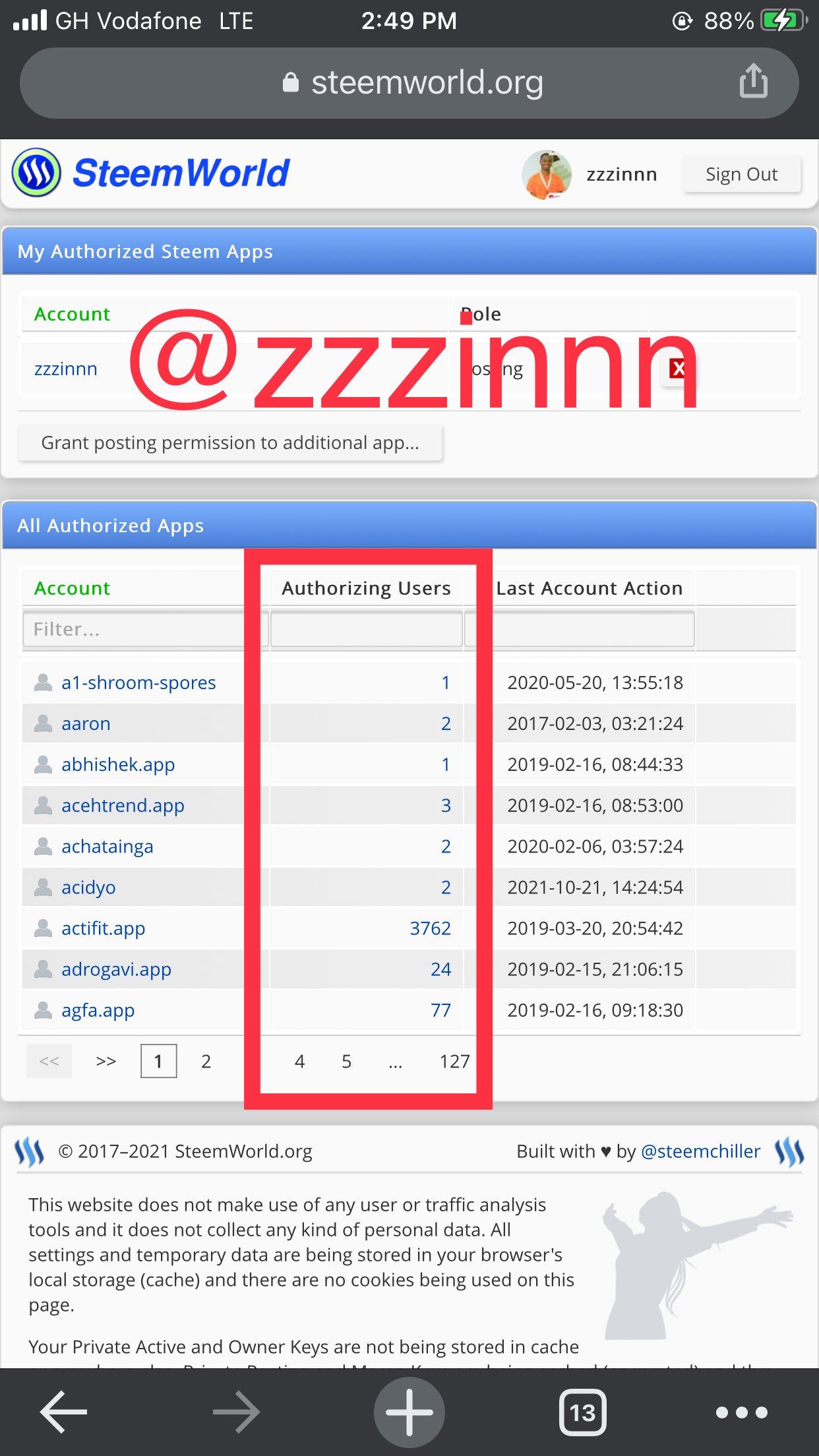
Task: Open the a1-shroom-spores account link
Action: coord(138,682)
